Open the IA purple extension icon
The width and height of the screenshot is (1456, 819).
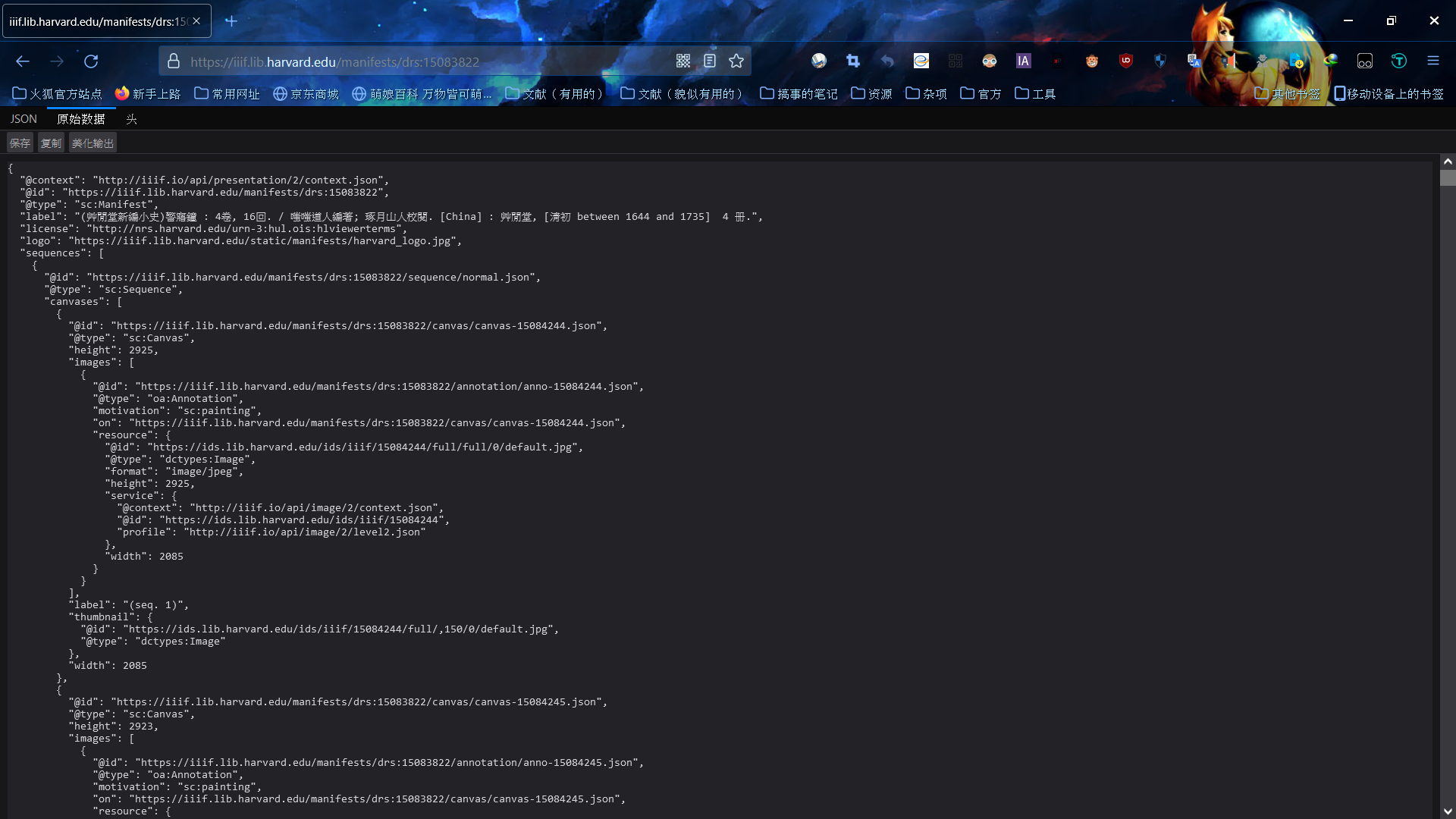point(1024,61)
